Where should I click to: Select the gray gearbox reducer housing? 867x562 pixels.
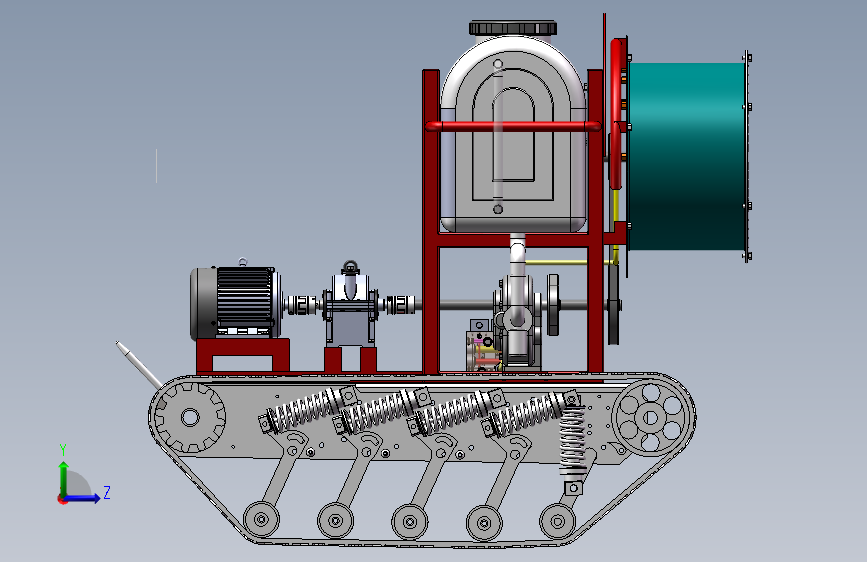[350, 309]
